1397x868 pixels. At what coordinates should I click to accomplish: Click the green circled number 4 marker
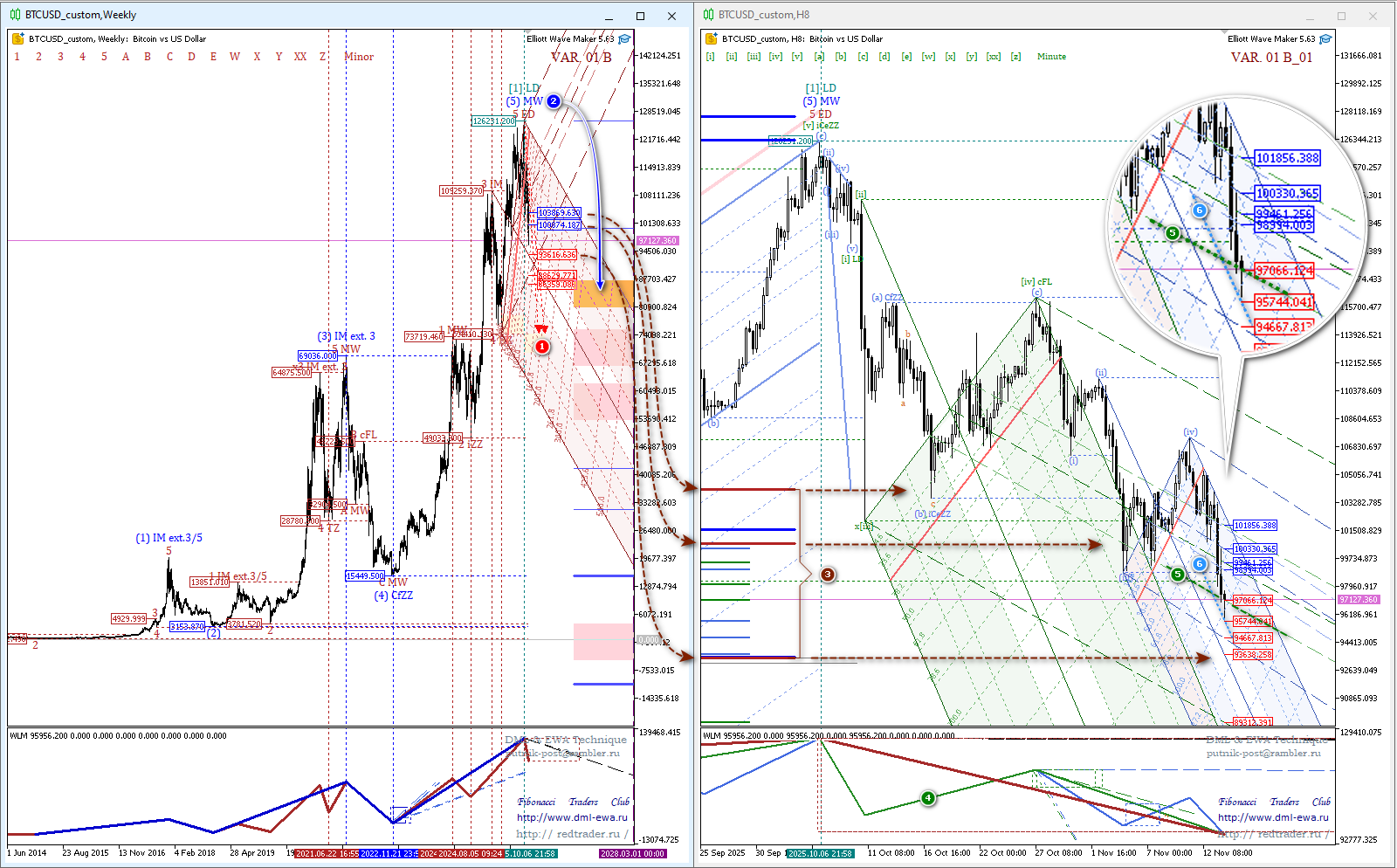[928, 797]
